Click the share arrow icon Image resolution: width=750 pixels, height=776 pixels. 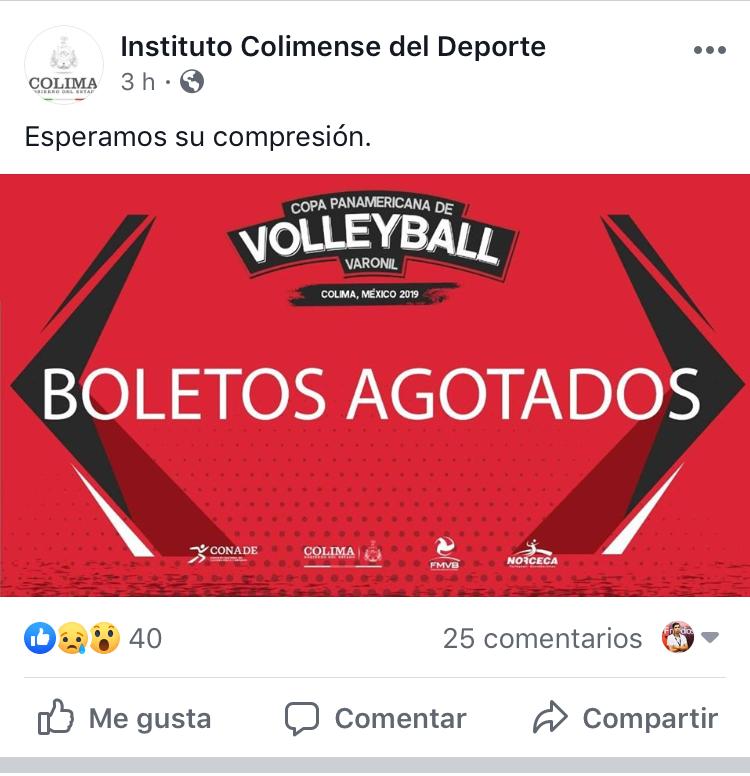coord(550,717)
